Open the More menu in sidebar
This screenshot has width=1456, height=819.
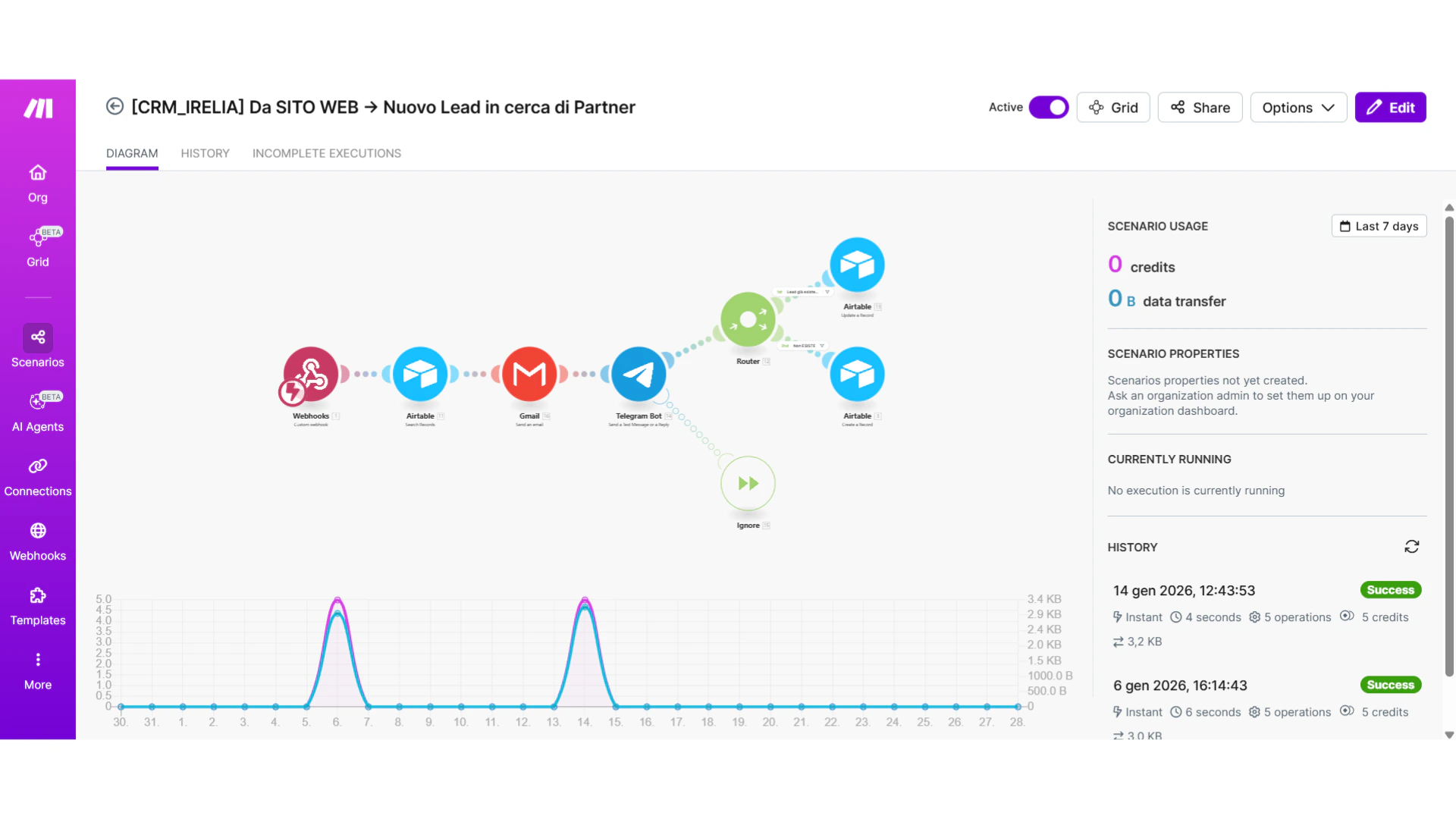(x=38, y=670)
